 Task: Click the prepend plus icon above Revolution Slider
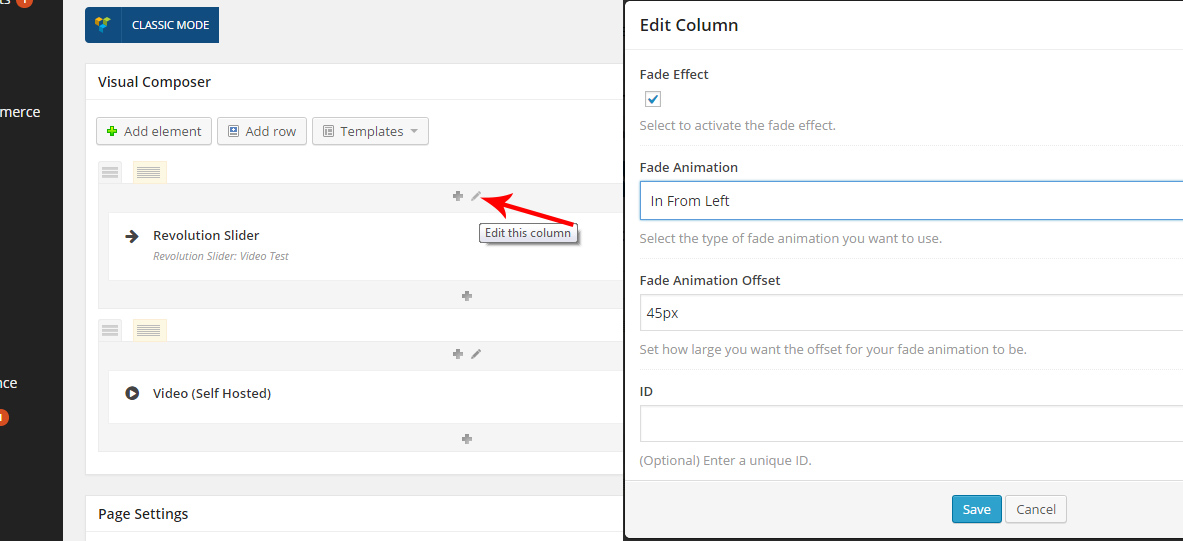coord(458,196)
